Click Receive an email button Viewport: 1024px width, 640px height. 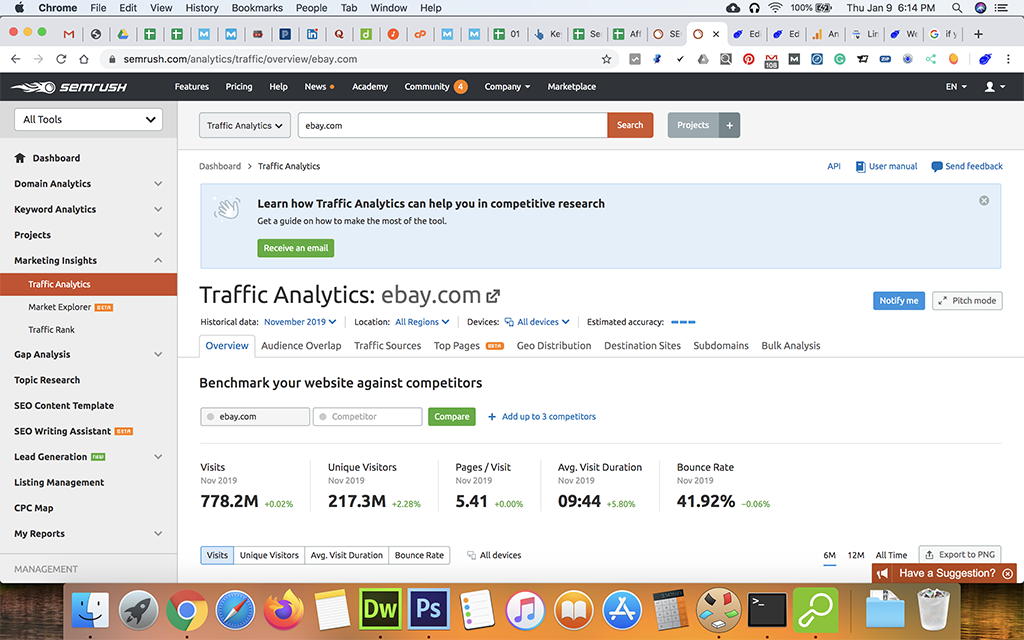[296, 248]
